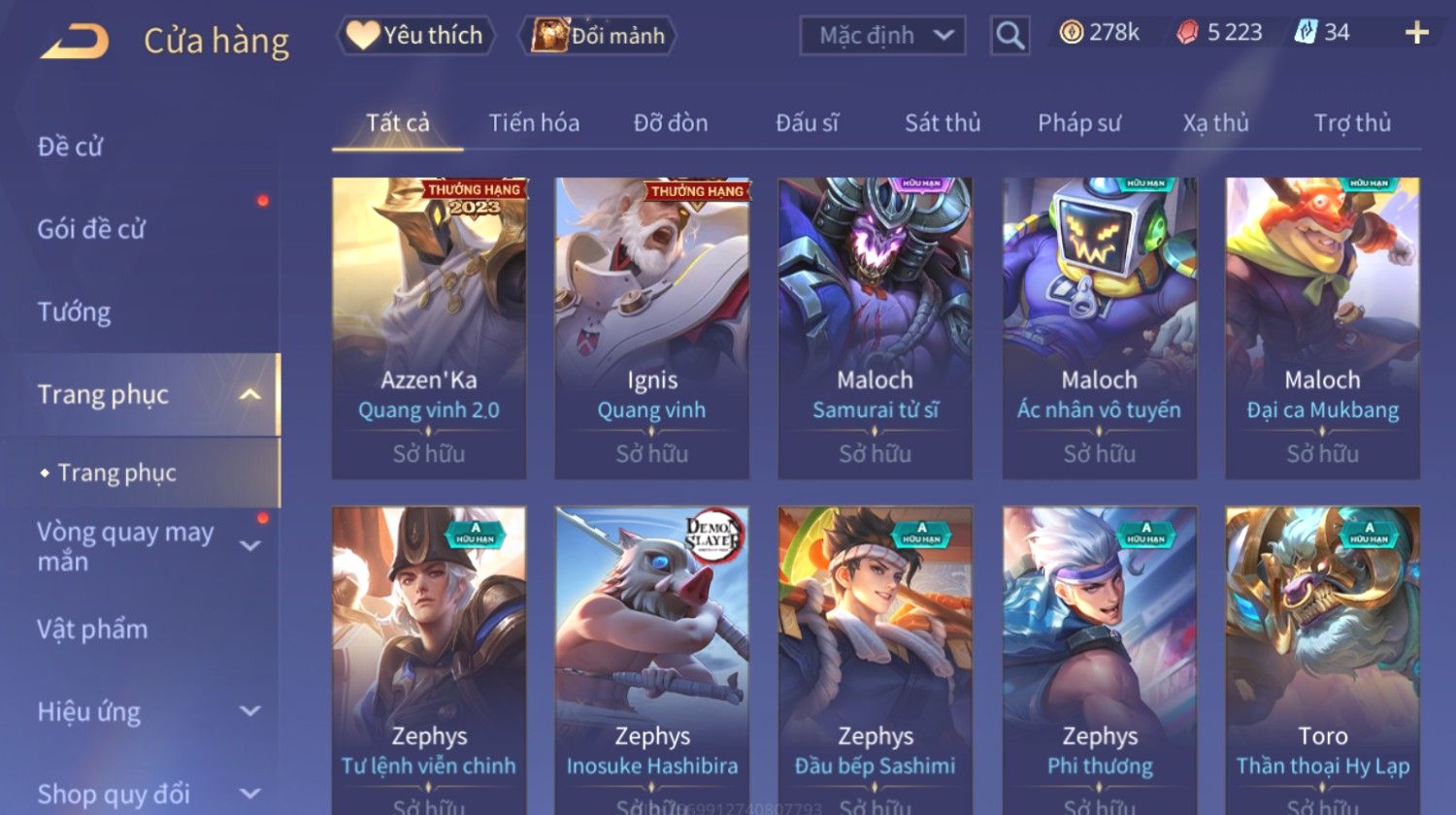Screen dimensions: 1456x815
Task: Open Đổi mảnh fragment exchange
Action: tap(598, 36)
